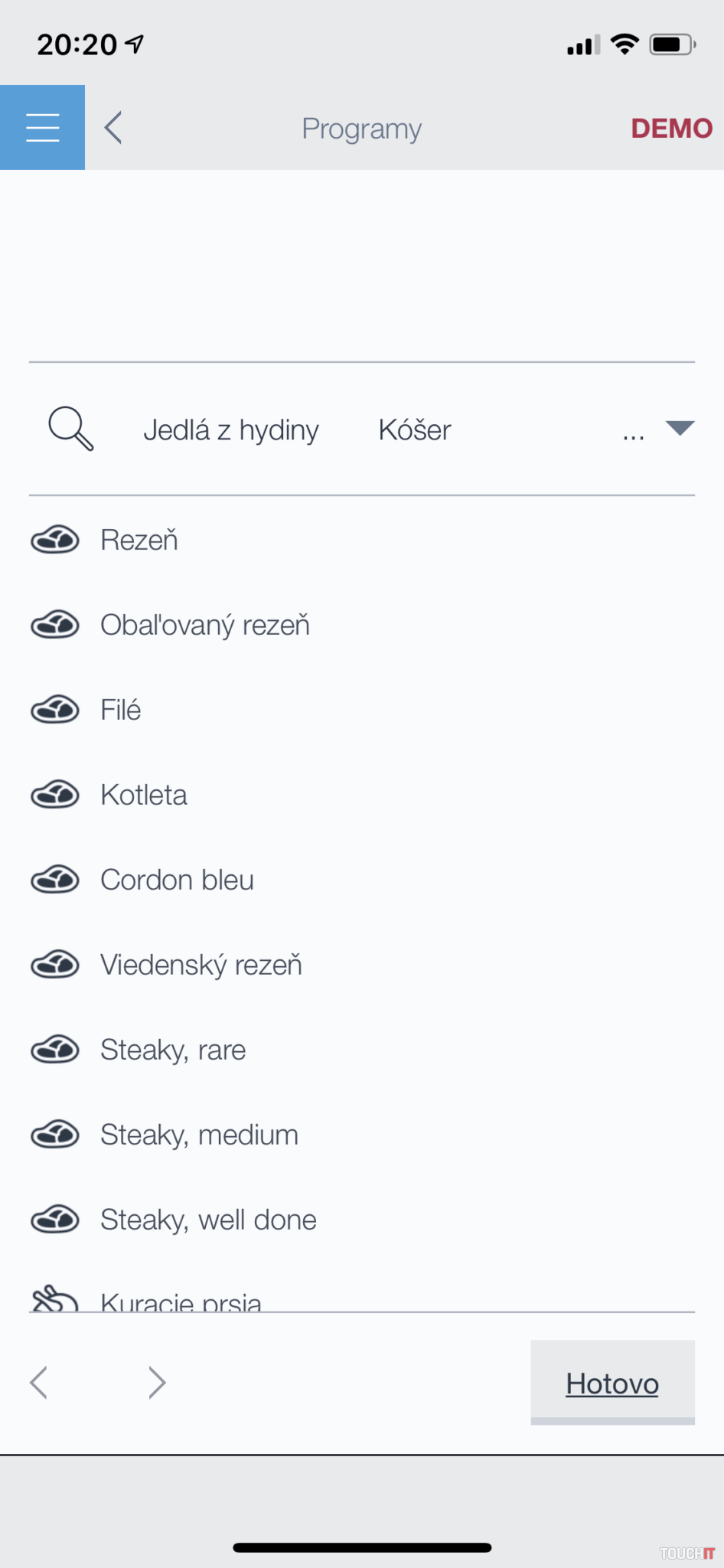Image resolution: width=724 pixels, height=1568 pixels.
Task: Select the Jedlá z hydiny category
Action: [x=231, y=430]
